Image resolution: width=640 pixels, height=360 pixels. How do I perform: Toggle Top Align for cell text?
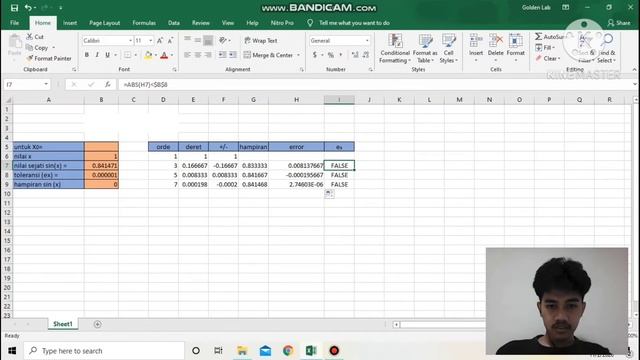[x=187, y=40]
